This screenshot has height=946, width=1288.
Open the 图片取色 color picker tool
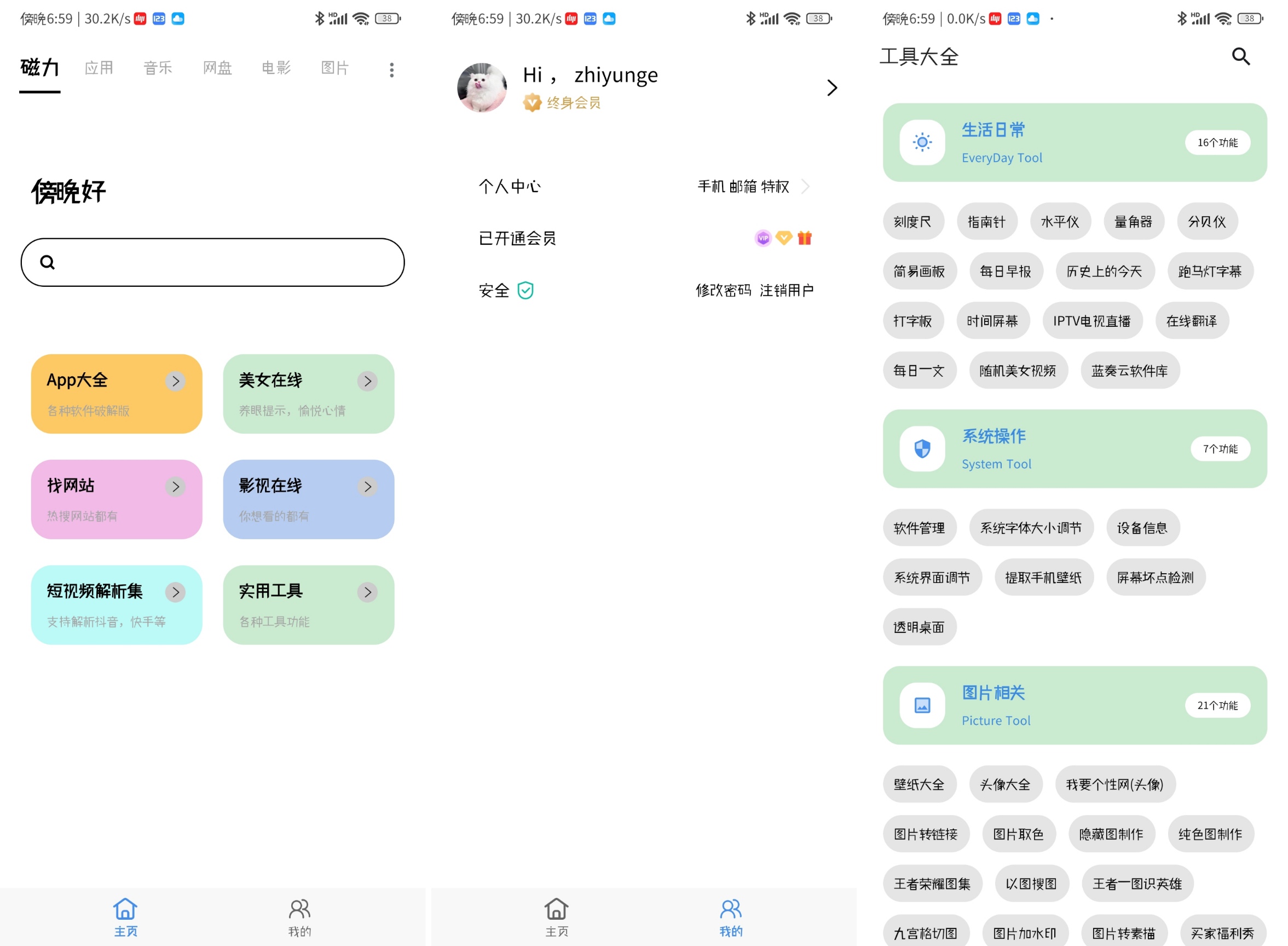(1019, 834)
